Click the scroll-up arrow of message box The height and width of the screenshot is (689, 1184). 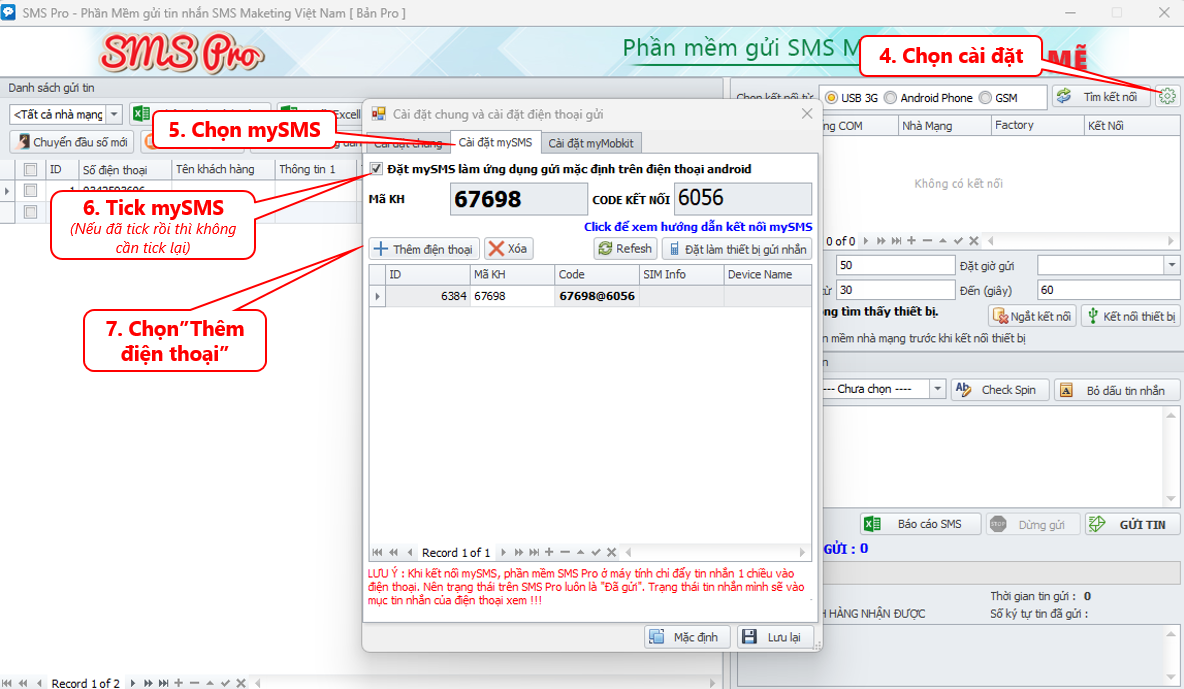(1171, 415)
